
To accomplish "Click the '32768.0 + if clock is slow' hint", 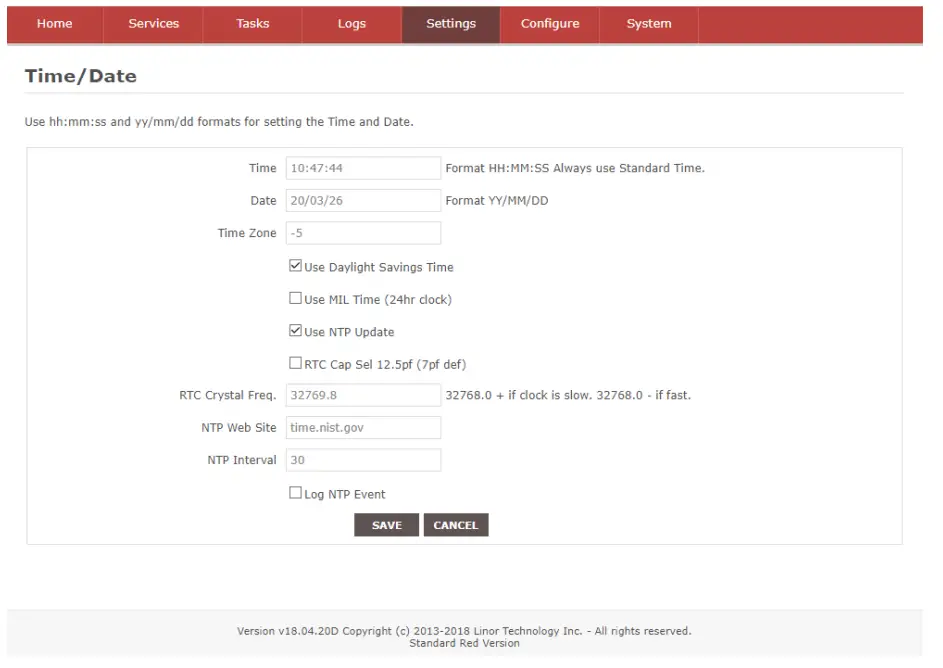I will [568, 396].
